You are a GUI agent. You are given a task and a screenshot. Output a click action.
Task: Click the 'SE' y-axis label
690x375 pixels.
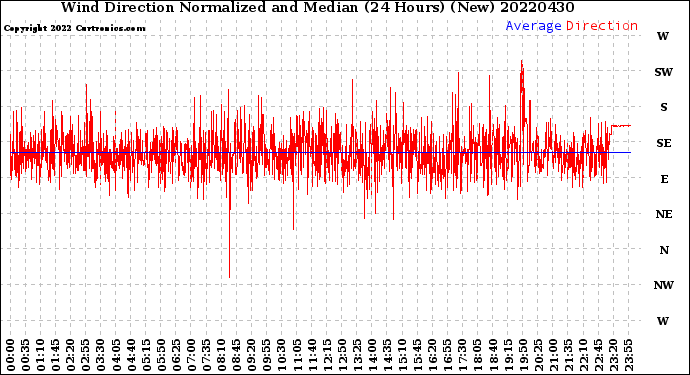coord(664,143)
